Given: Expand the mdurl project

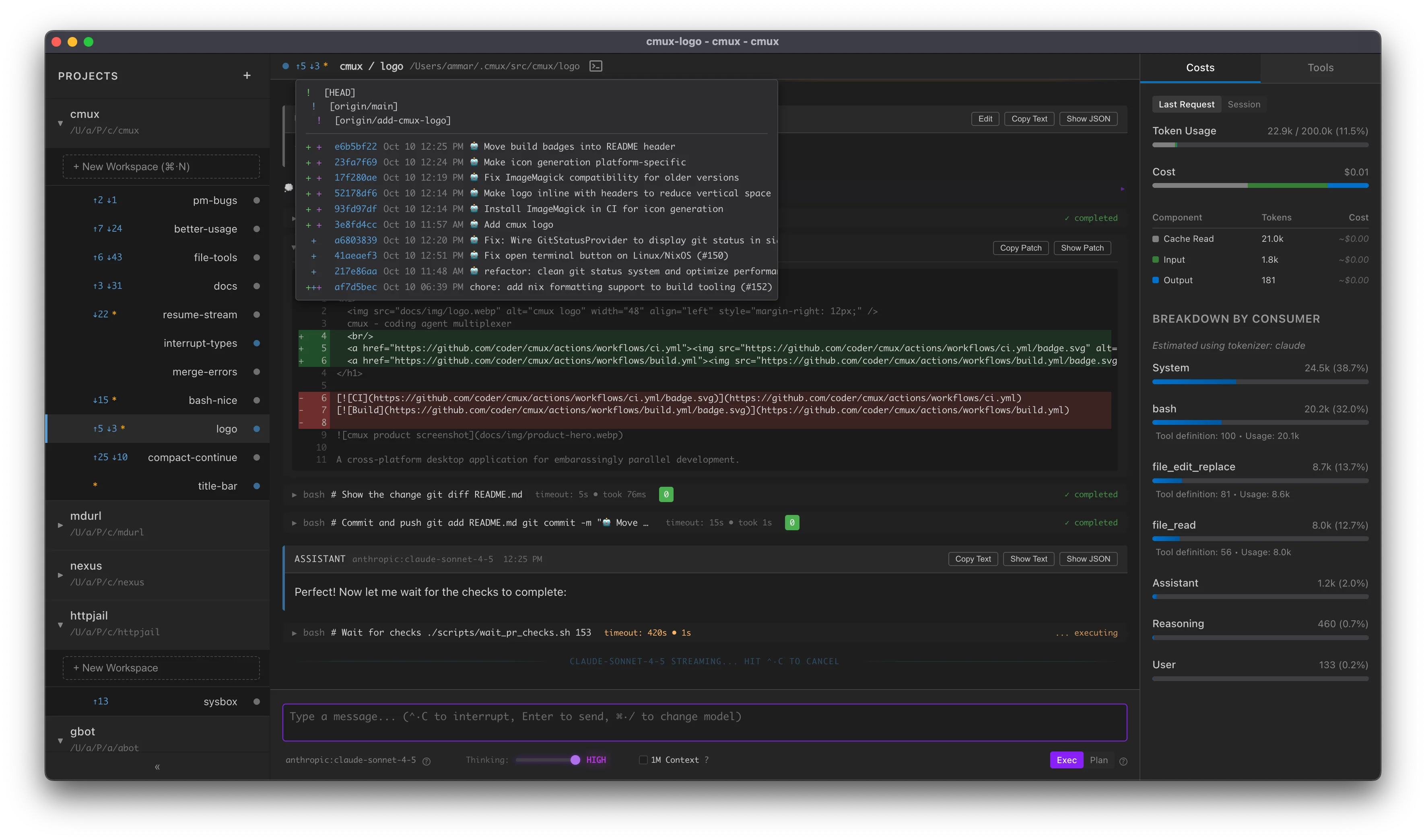Looking at the screenshot, I should (60, 525).
